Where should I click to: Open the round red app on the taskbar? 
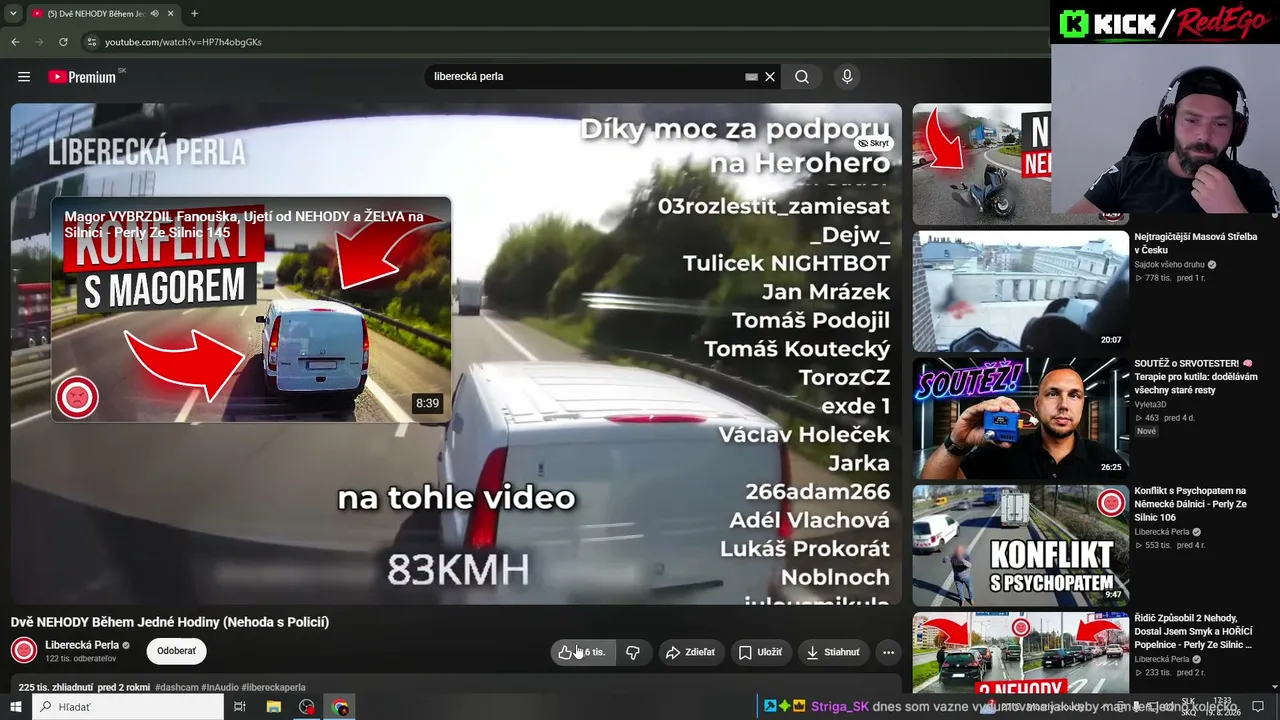307,707
